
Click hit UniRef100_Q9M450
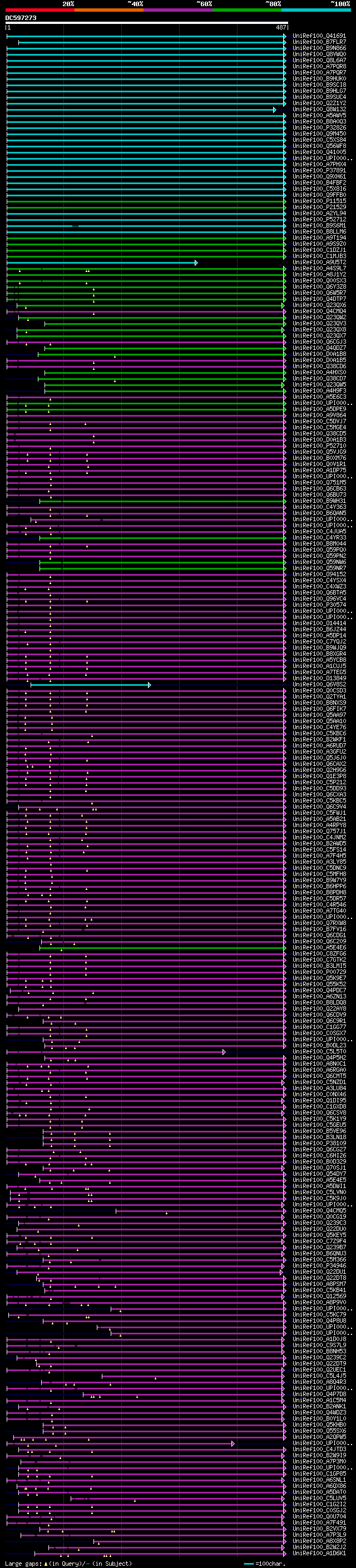[319, 134]
